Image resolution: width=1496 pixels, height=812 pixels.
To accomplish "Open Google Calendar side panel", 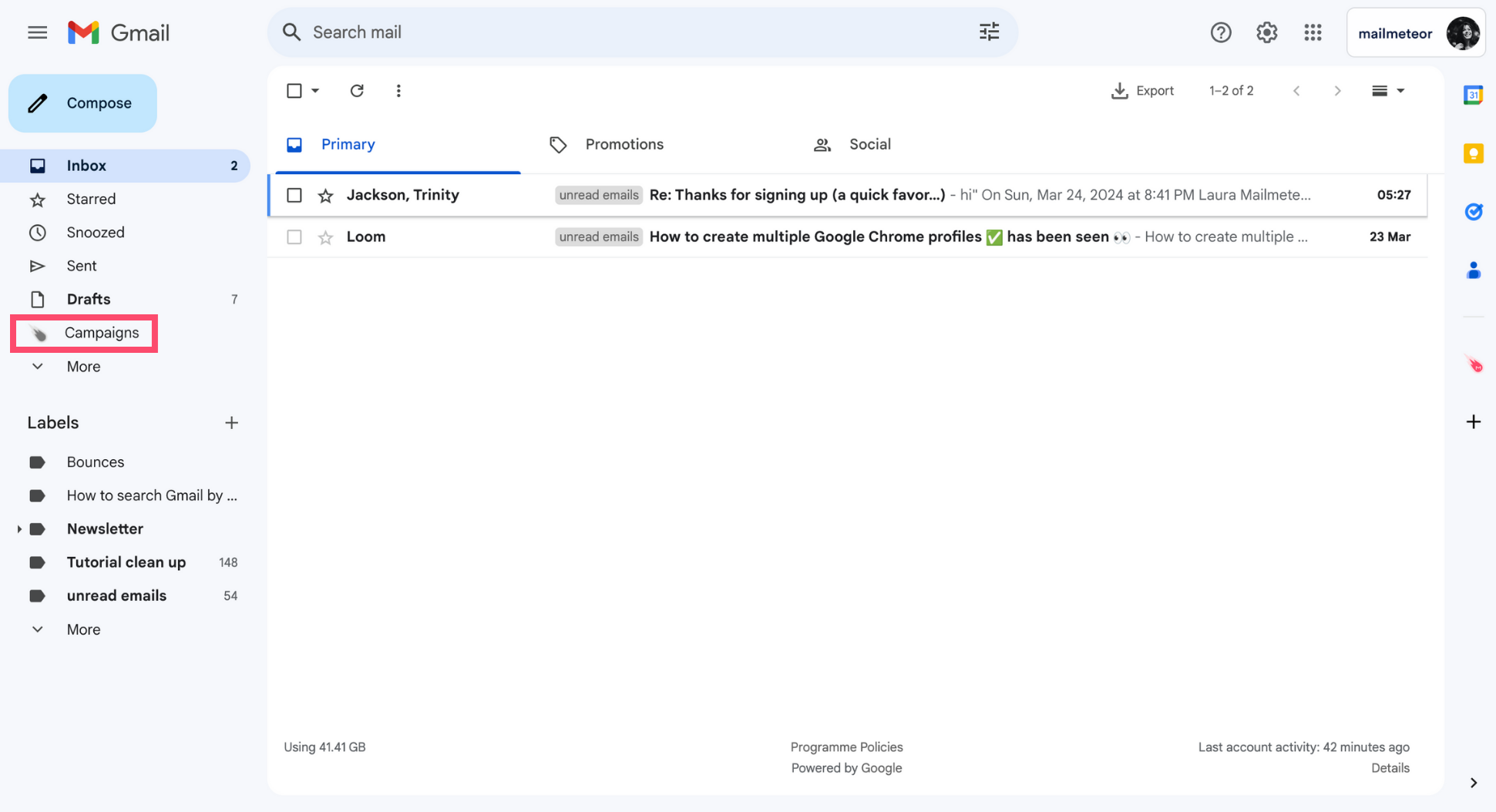I will [1473, 95].
